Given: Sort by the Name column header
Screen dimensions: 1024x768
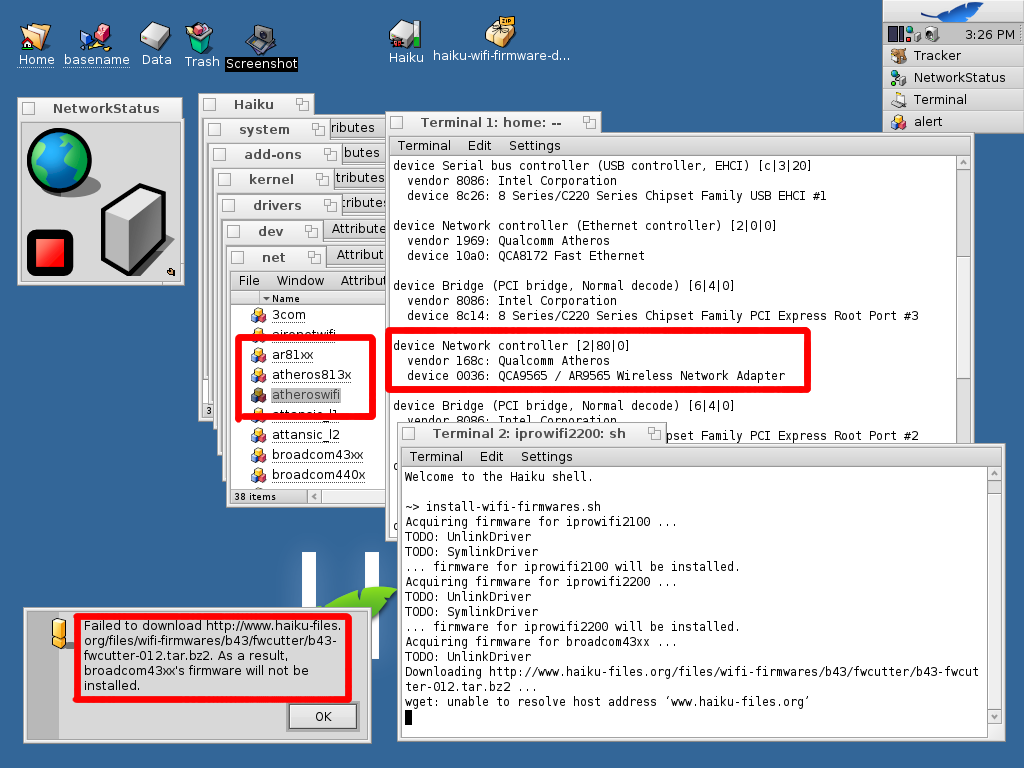Looking at the screenshot, I should (285, 298).
